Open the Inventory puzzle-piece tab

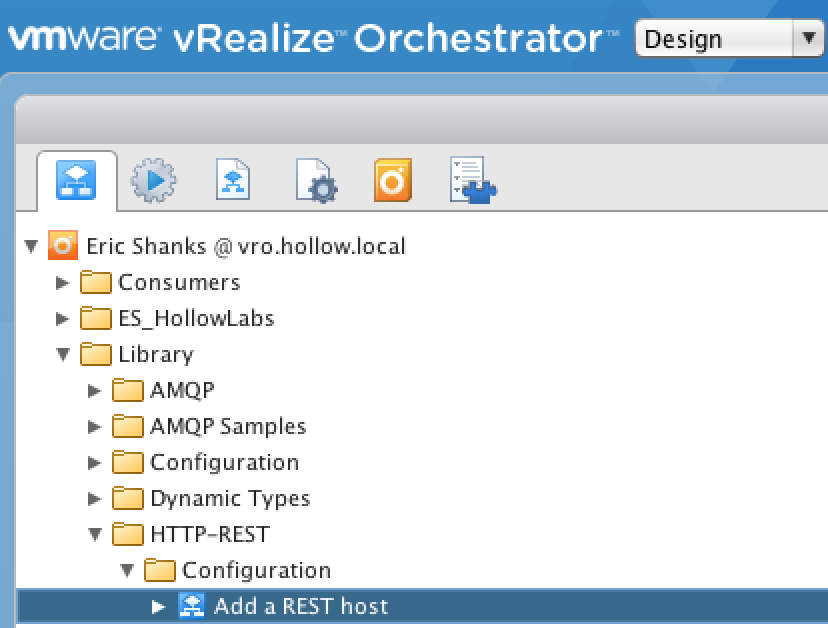pos(473,181)
